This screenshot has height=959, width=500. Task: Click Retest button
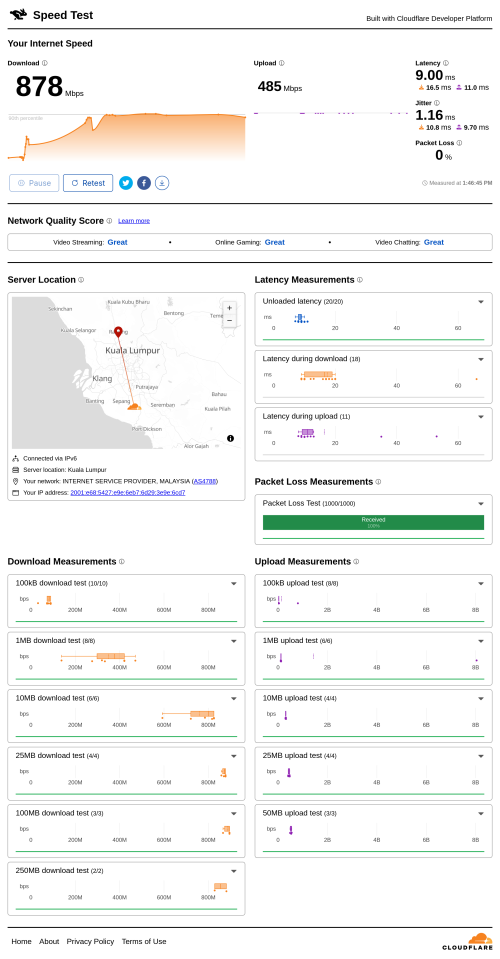(x=88, y=183)
